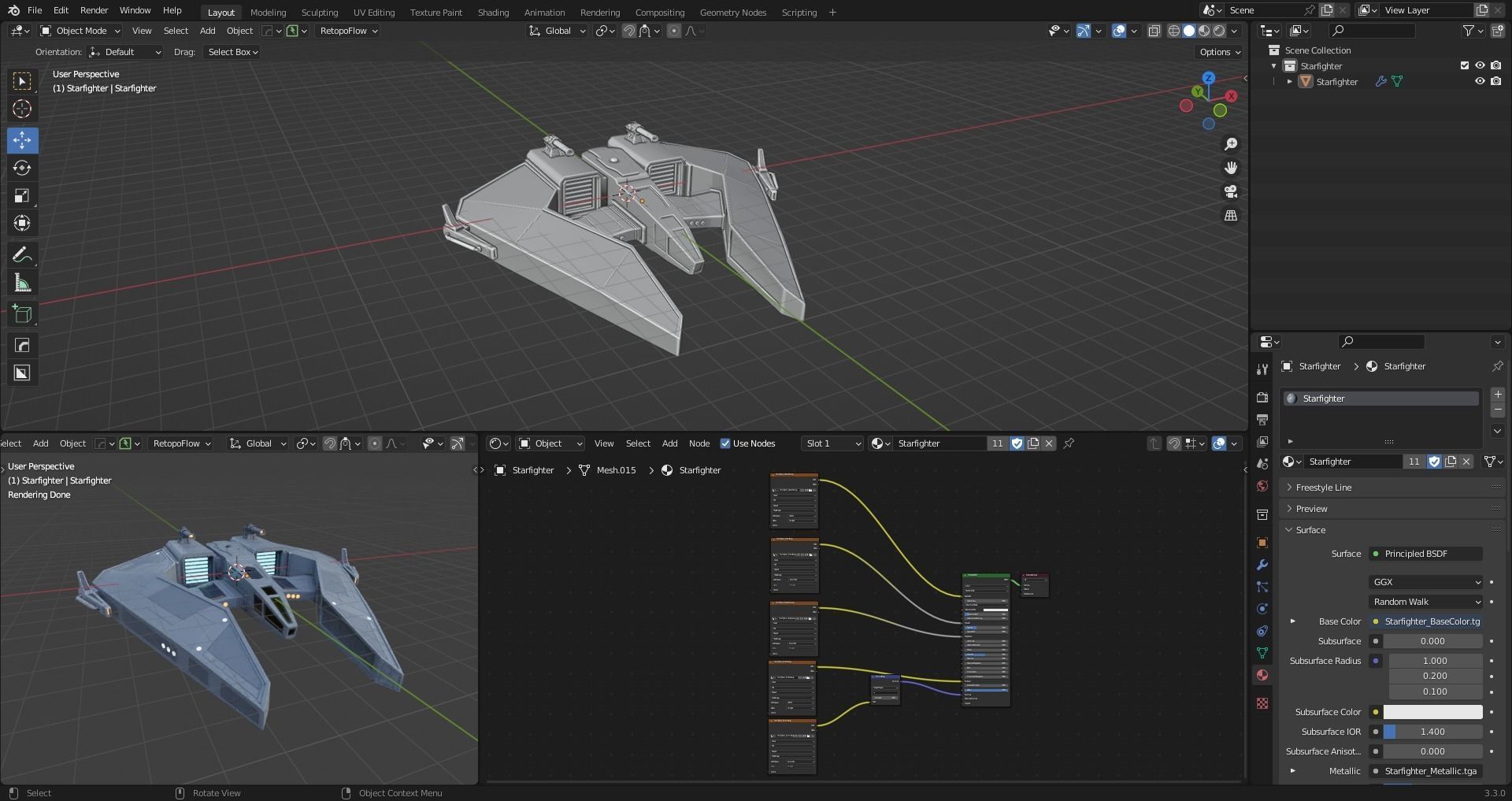Toggle the Use Nodes checkbox
The width and height of the screenshot is (1512, 801).
[725, 443]
